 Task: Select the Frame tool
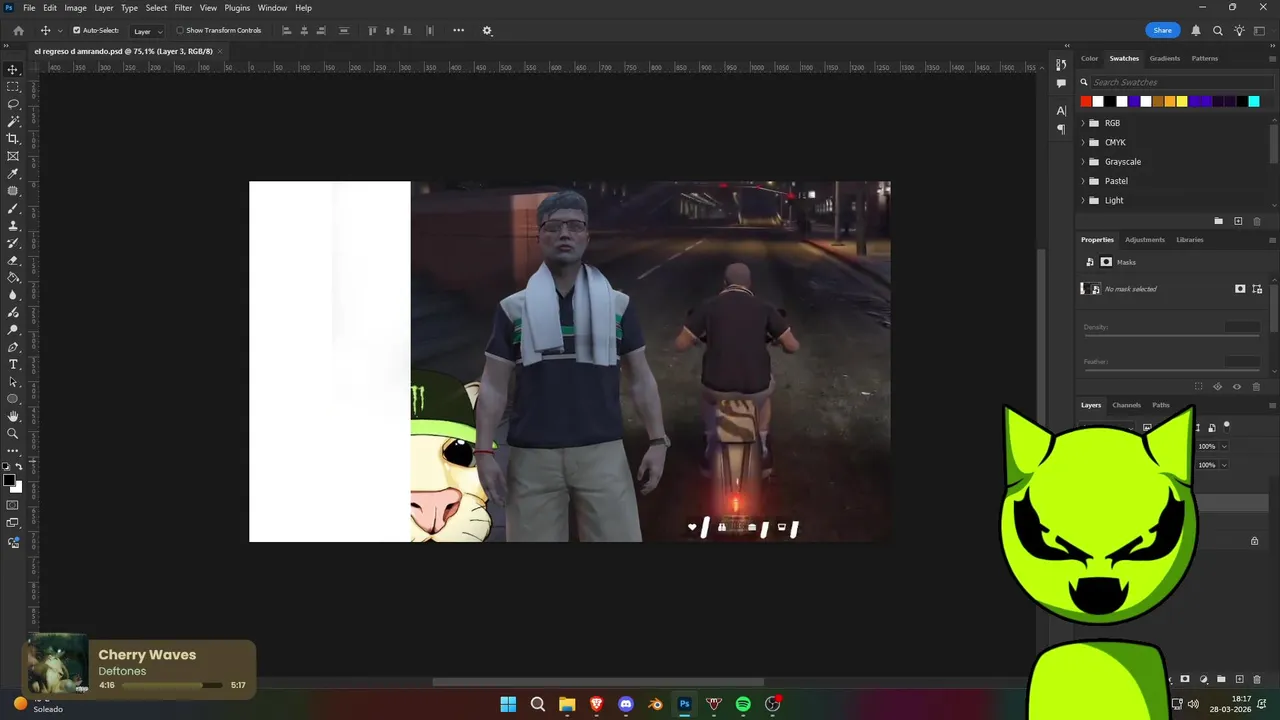[x=13, y=156]
